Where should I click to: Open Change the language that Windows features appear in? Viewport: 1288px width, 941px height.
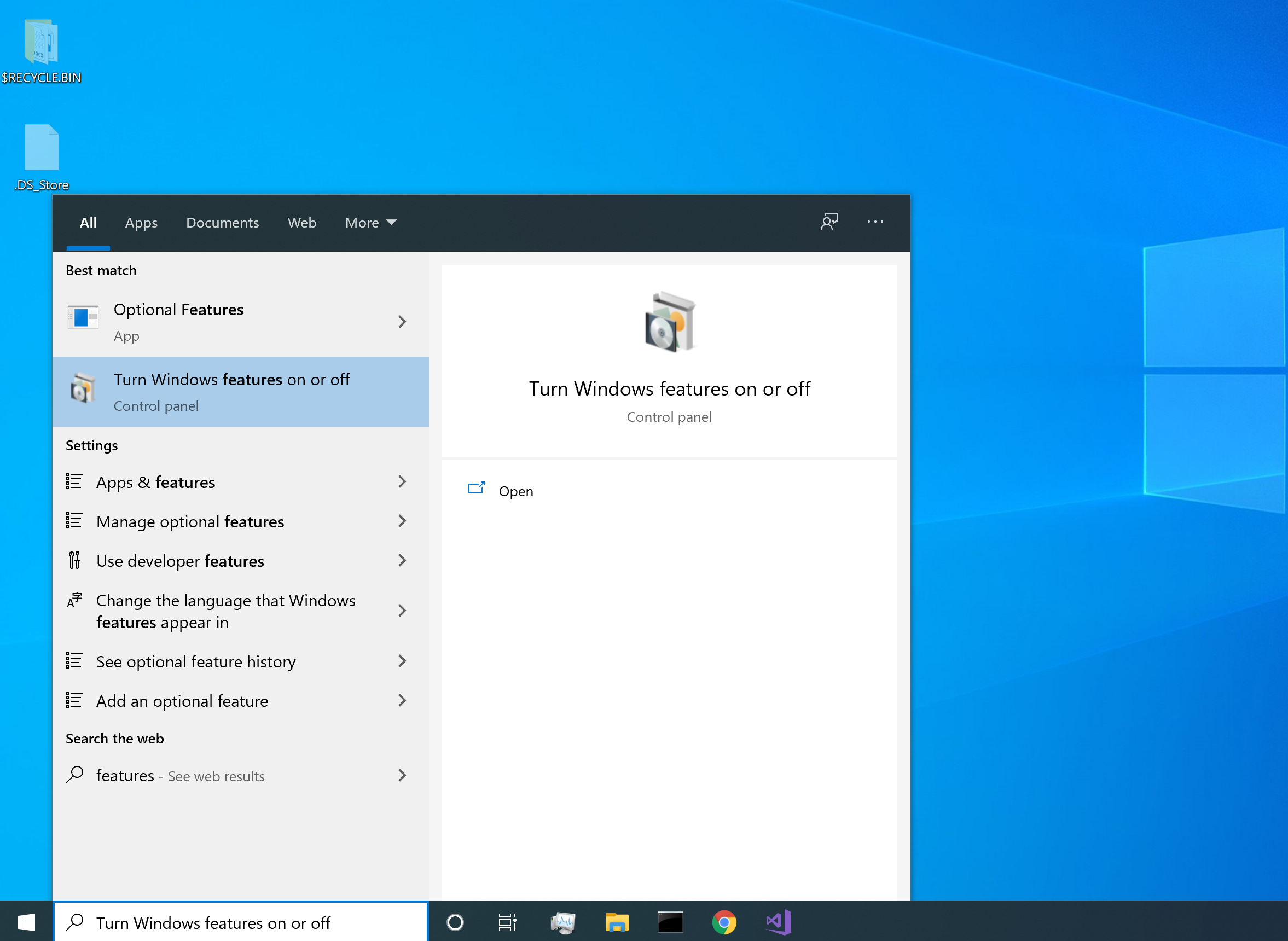coord(240,611)
